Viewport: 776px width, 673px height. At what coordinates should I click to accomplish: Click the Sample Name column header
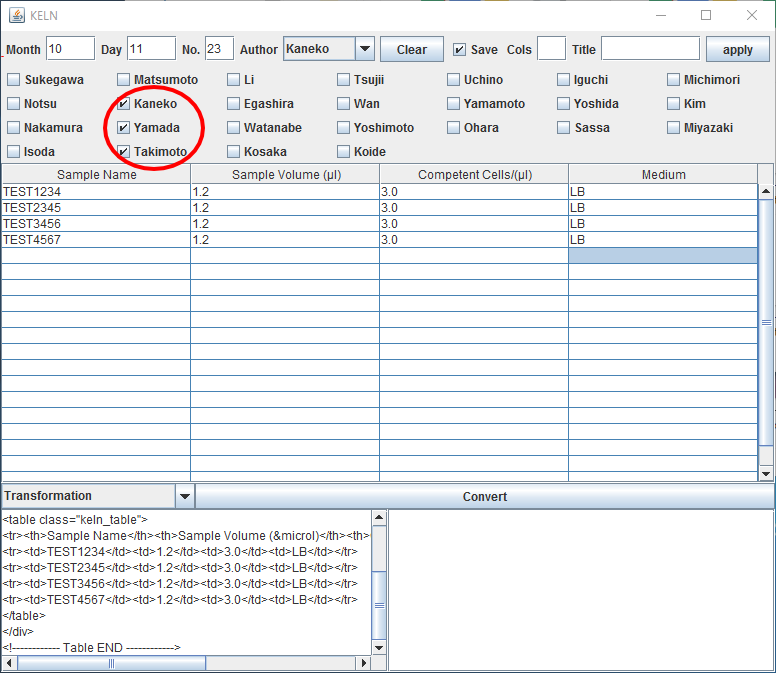pos(97,174)
